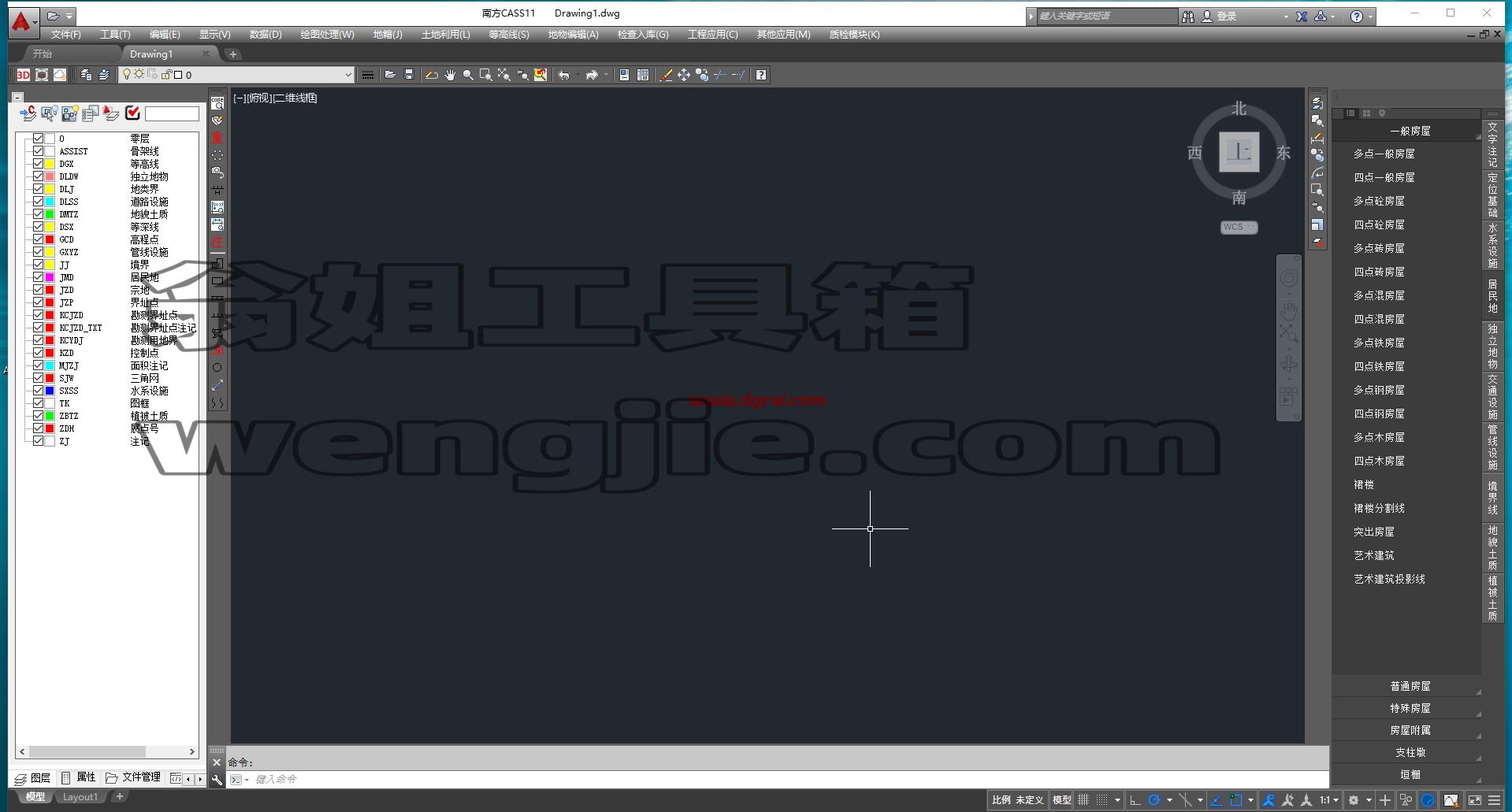Open the layer selector dropdown showing 0

236,75
